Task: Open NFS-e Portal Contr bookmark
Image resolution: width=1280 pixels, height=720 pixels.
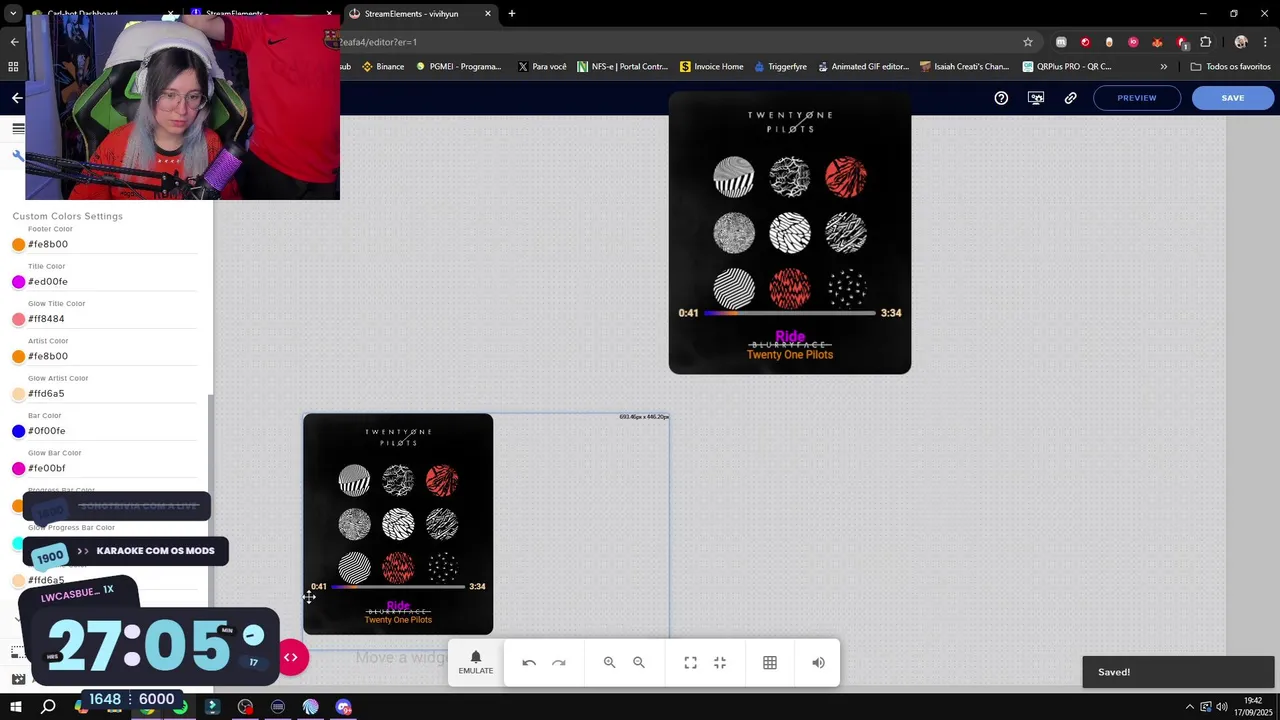Action: coord(622,67)
